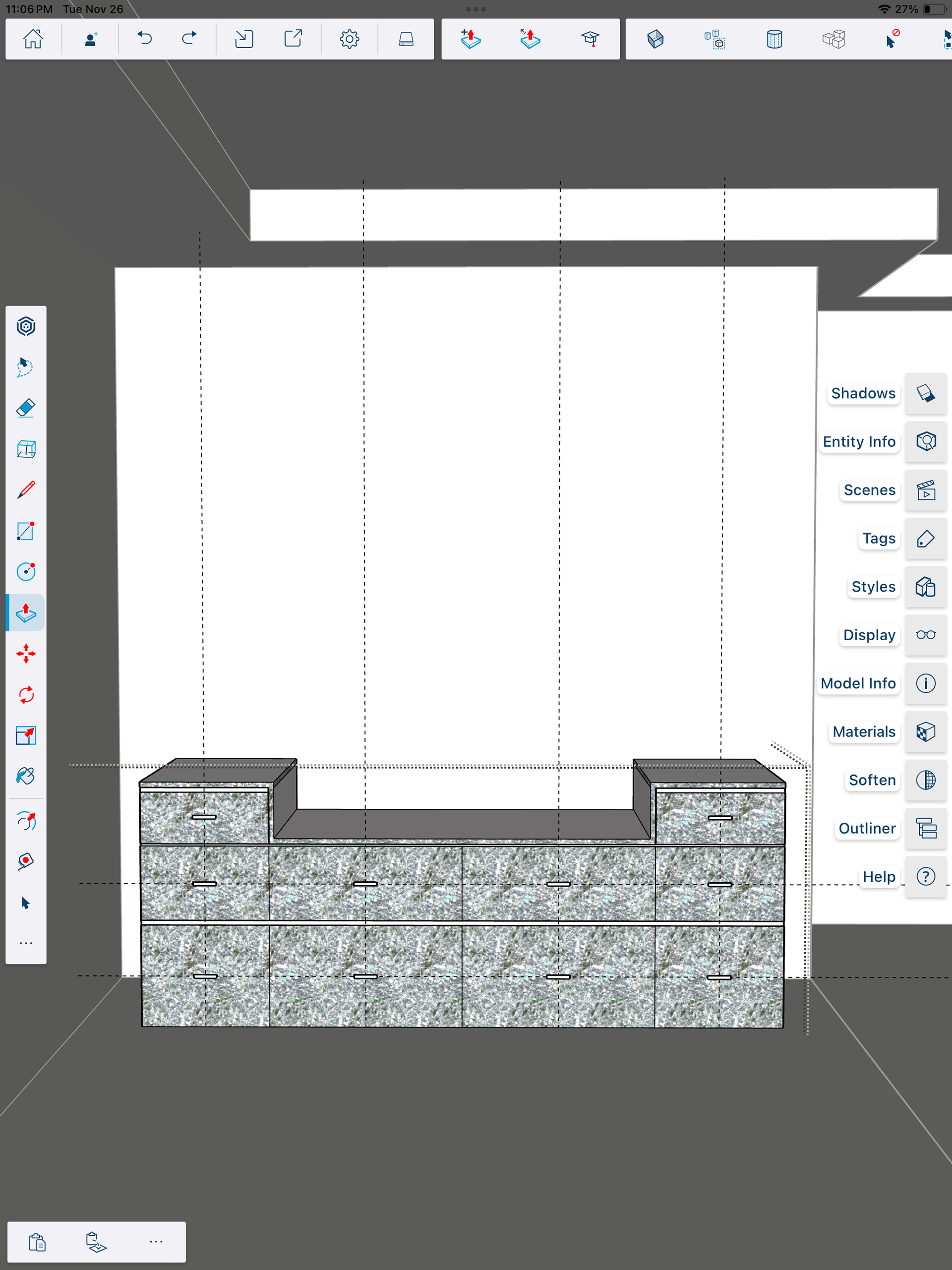Click the Styles label

873,587
